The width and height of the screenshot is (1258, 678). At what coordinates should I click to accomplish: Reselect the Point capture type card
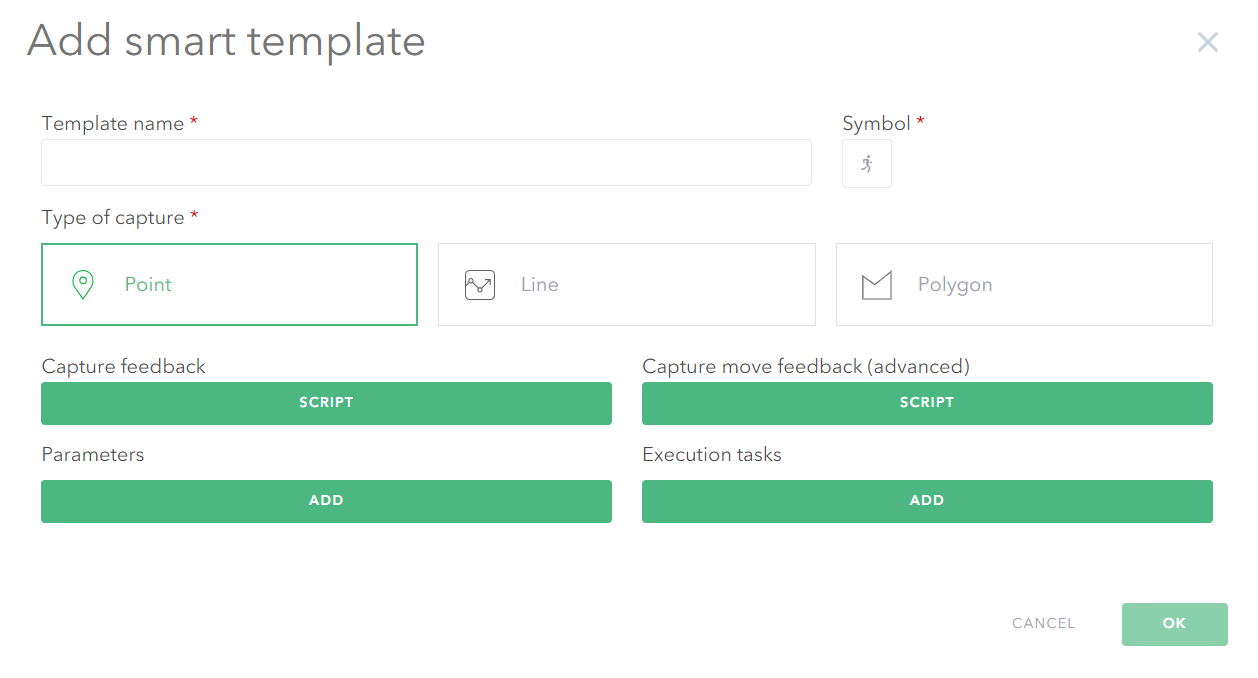point(229,284)
